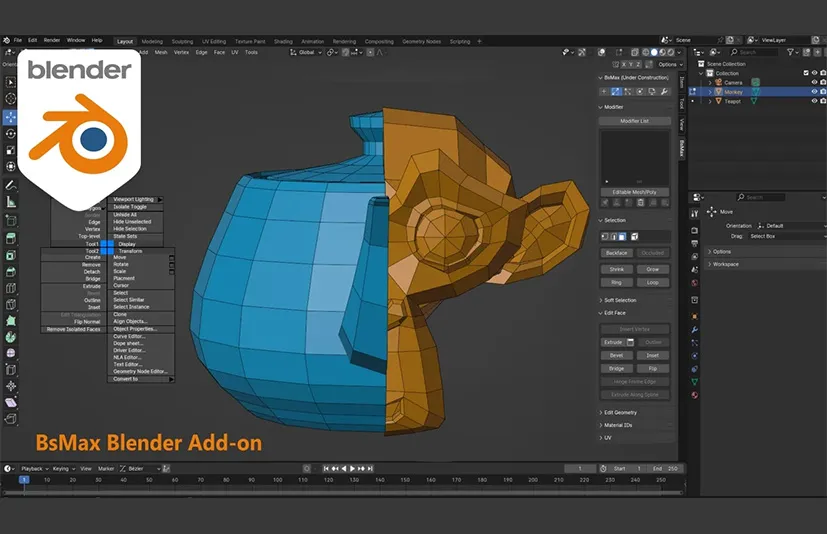Click Extrude settings box icon in Edit Face
This screenshot has width=827, height=534.
[x=630, y=342]
